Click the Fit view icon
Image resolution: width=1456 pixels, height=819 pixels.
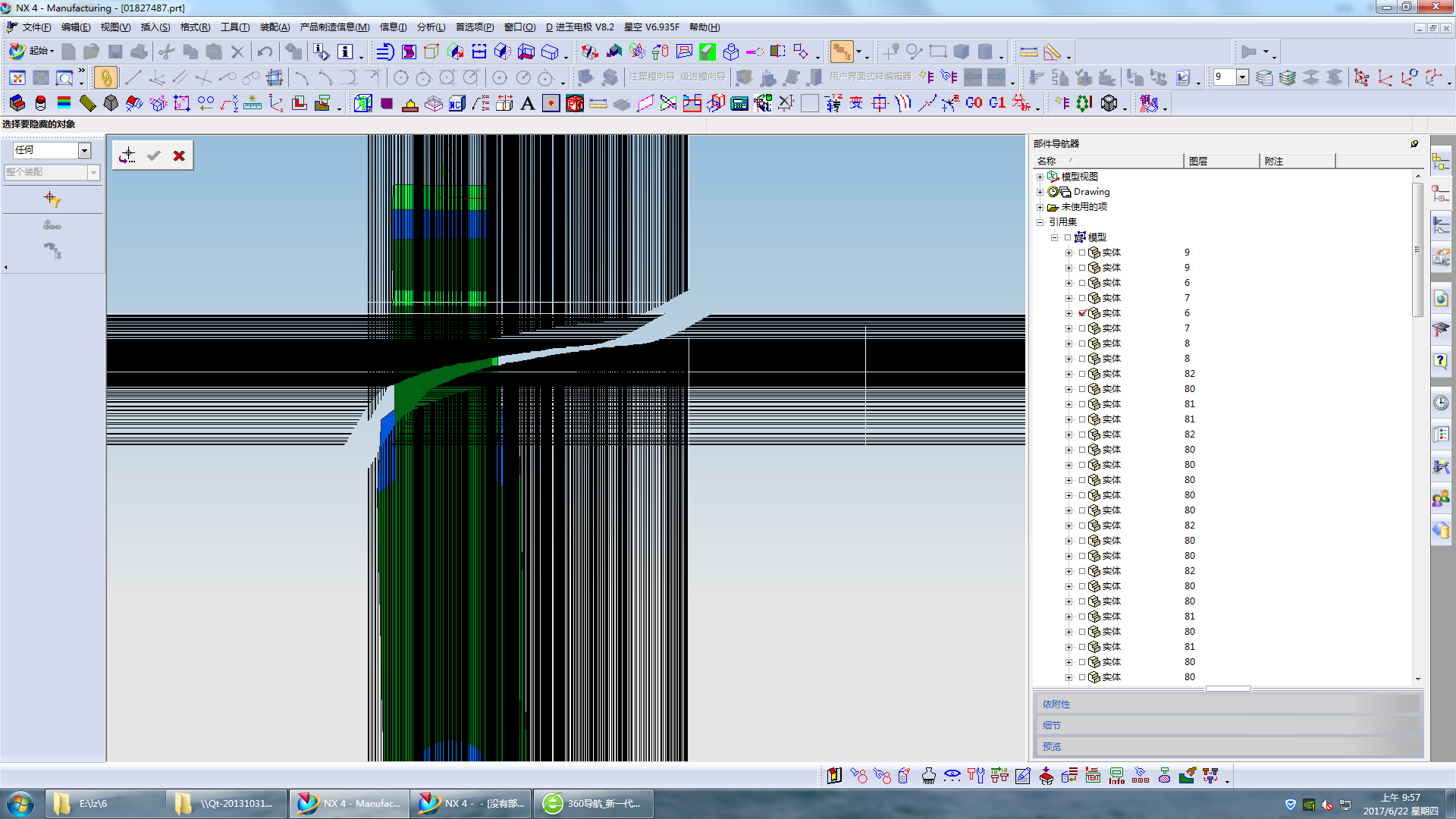[17, 77]
